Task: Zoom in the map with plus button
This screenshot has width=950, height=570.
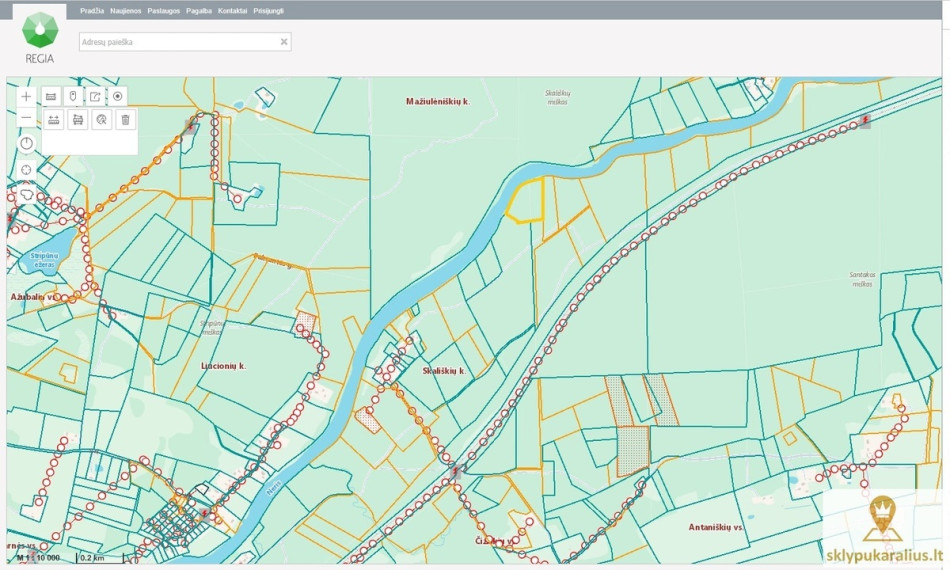Action: [x=26, y=96]
